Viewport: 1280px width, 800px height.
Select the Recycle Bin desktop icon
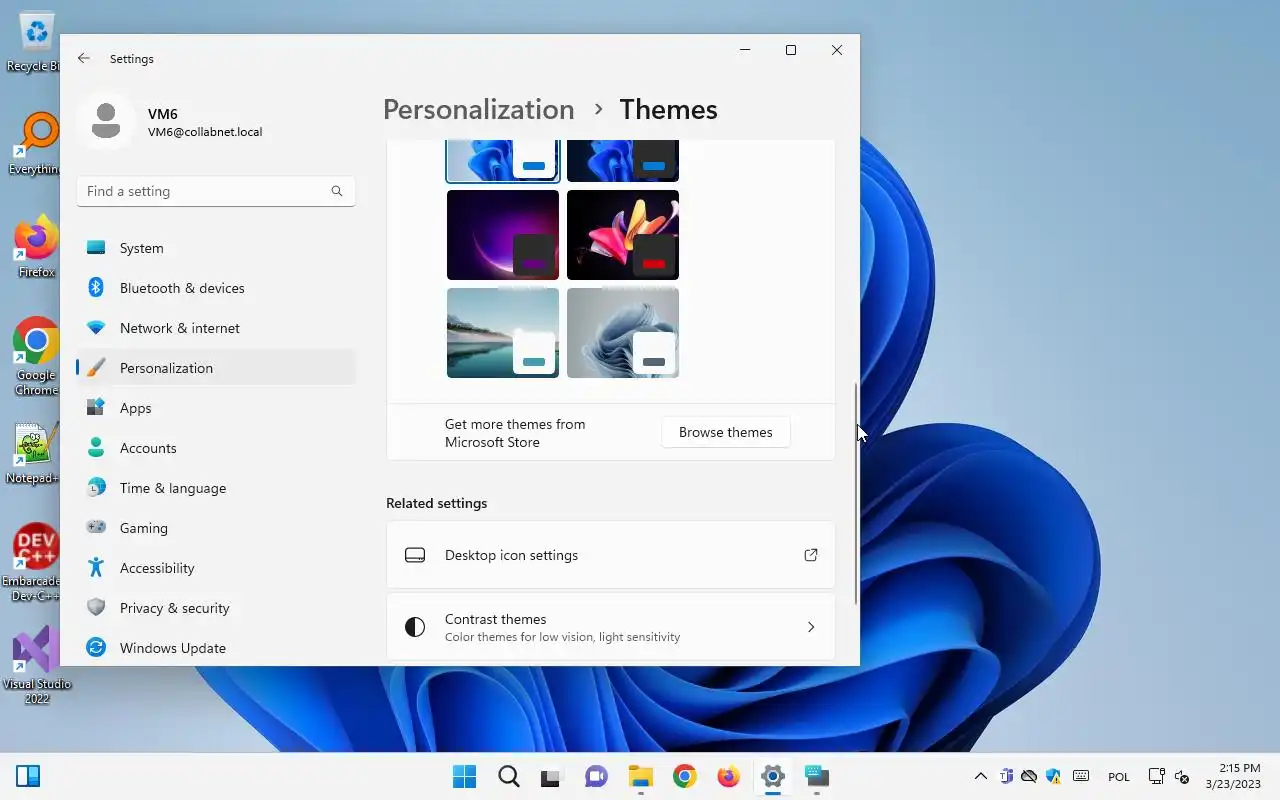(35, 42)
